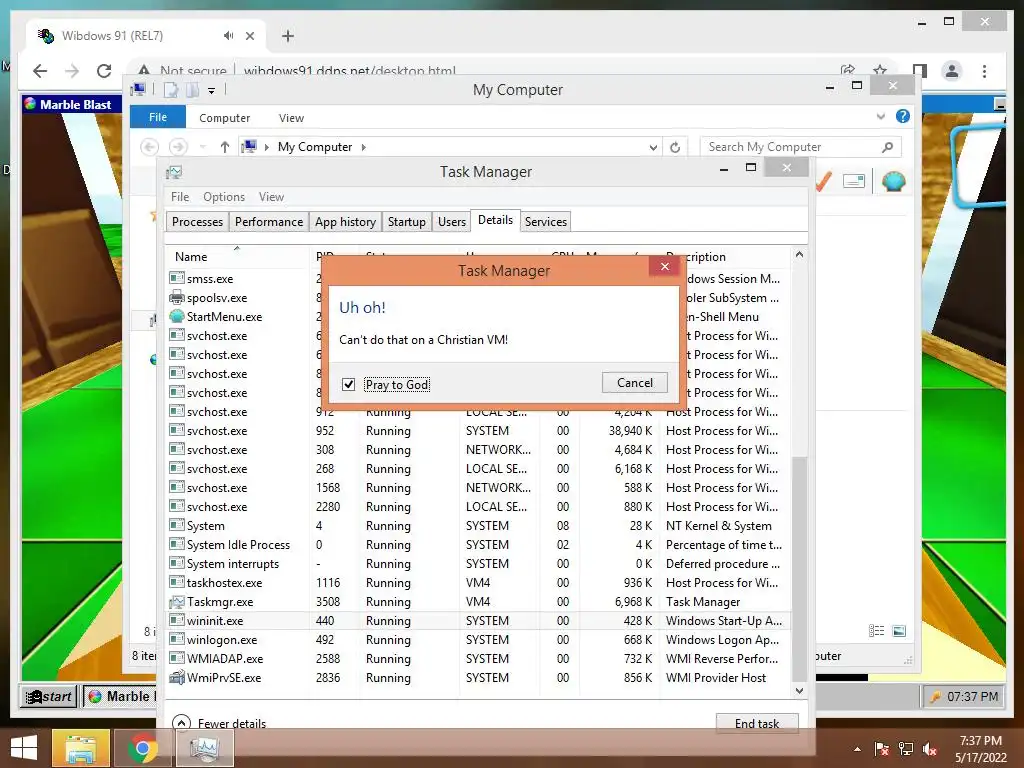Click the inner start button
The height and width of the screenshot is (768, 1024).
(48, 696)
